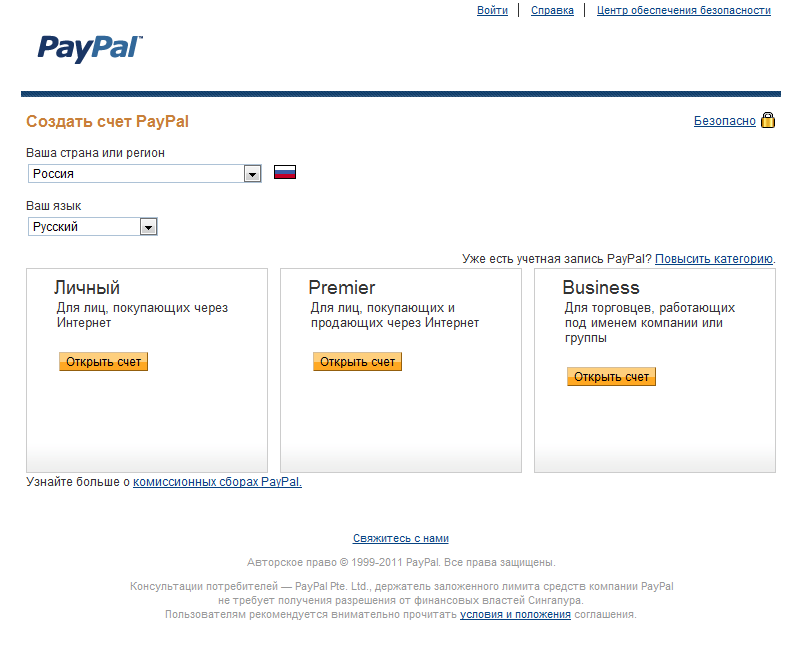This screenshot has width=796, height=656.
Task: Click the Свяжитесь с нами link
Action: pyautogui.click(x=400, y=538)
